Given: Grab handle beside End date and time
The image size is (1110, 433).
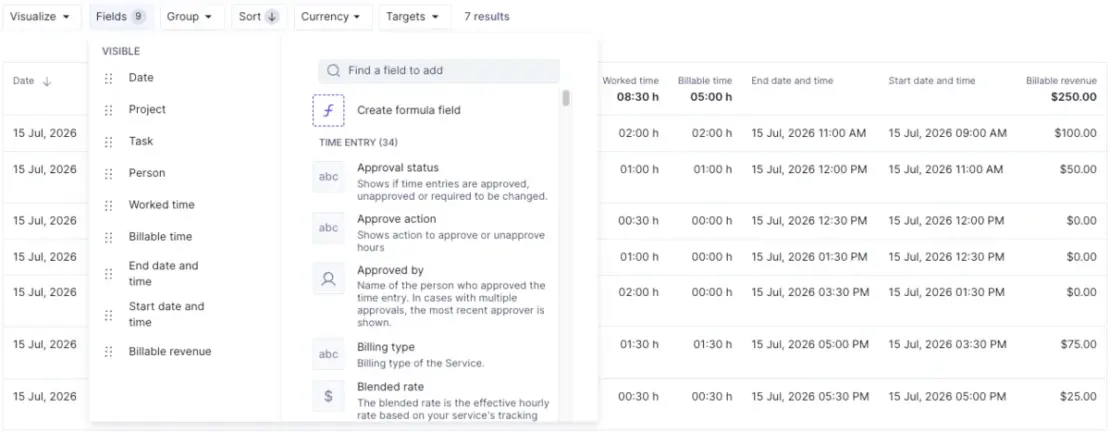Looking at the screenshot, I should click(108, 274).
